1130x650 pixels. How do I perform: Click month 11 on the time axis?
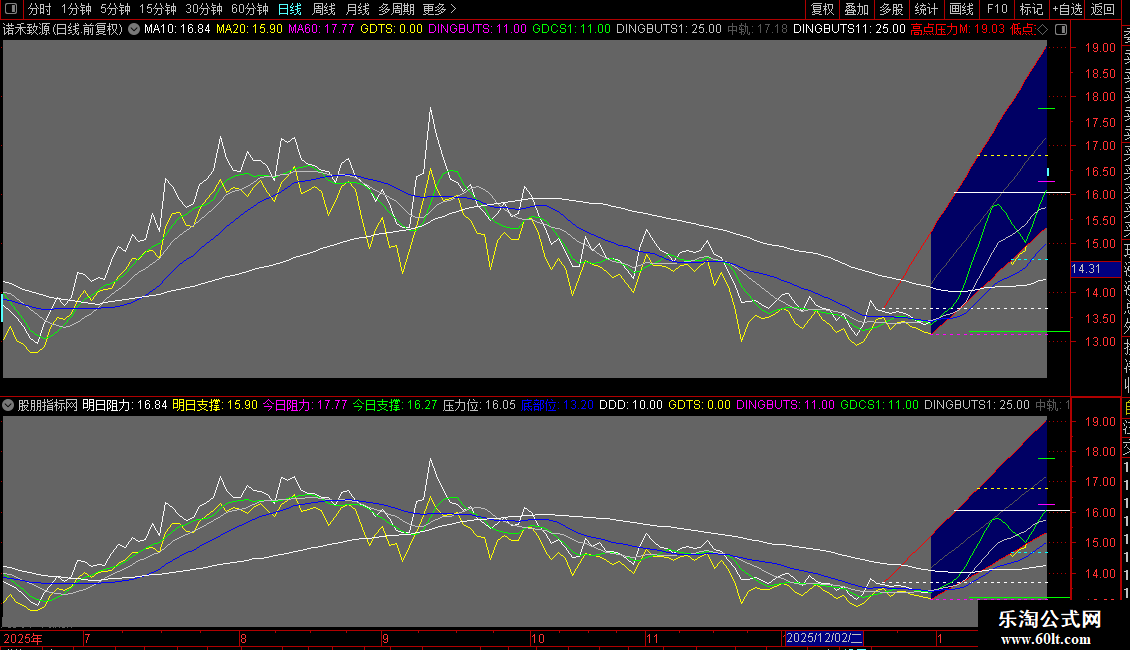[x=652, y=638]
